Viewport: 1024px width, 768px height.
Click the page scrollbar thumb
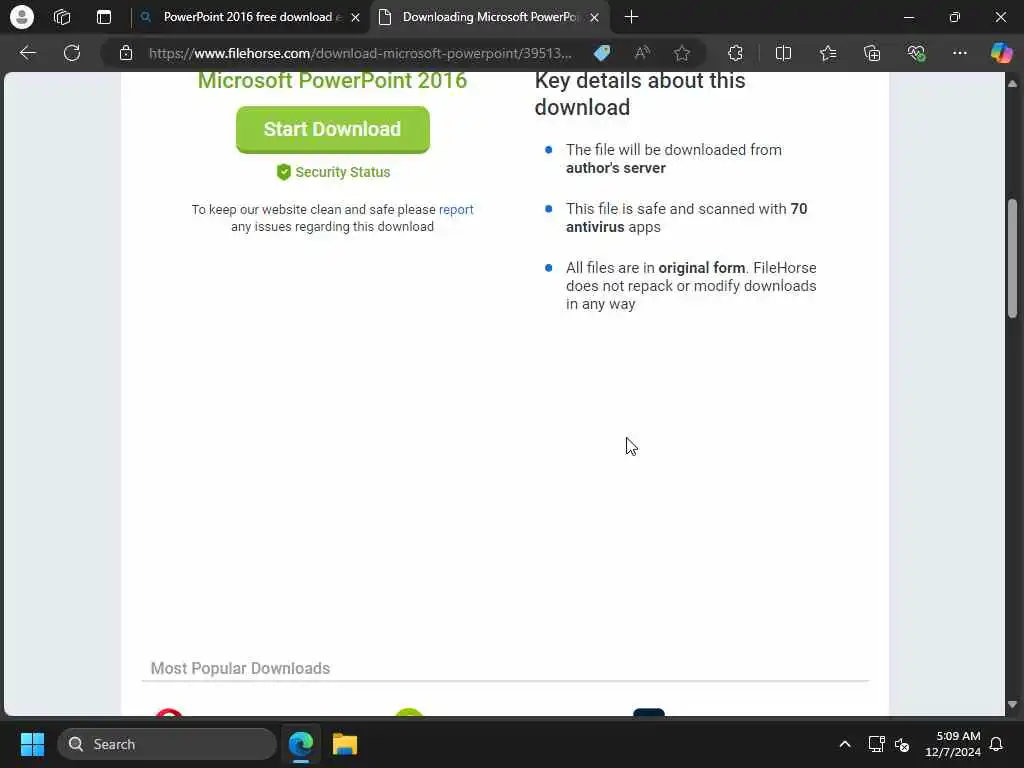1012,258
